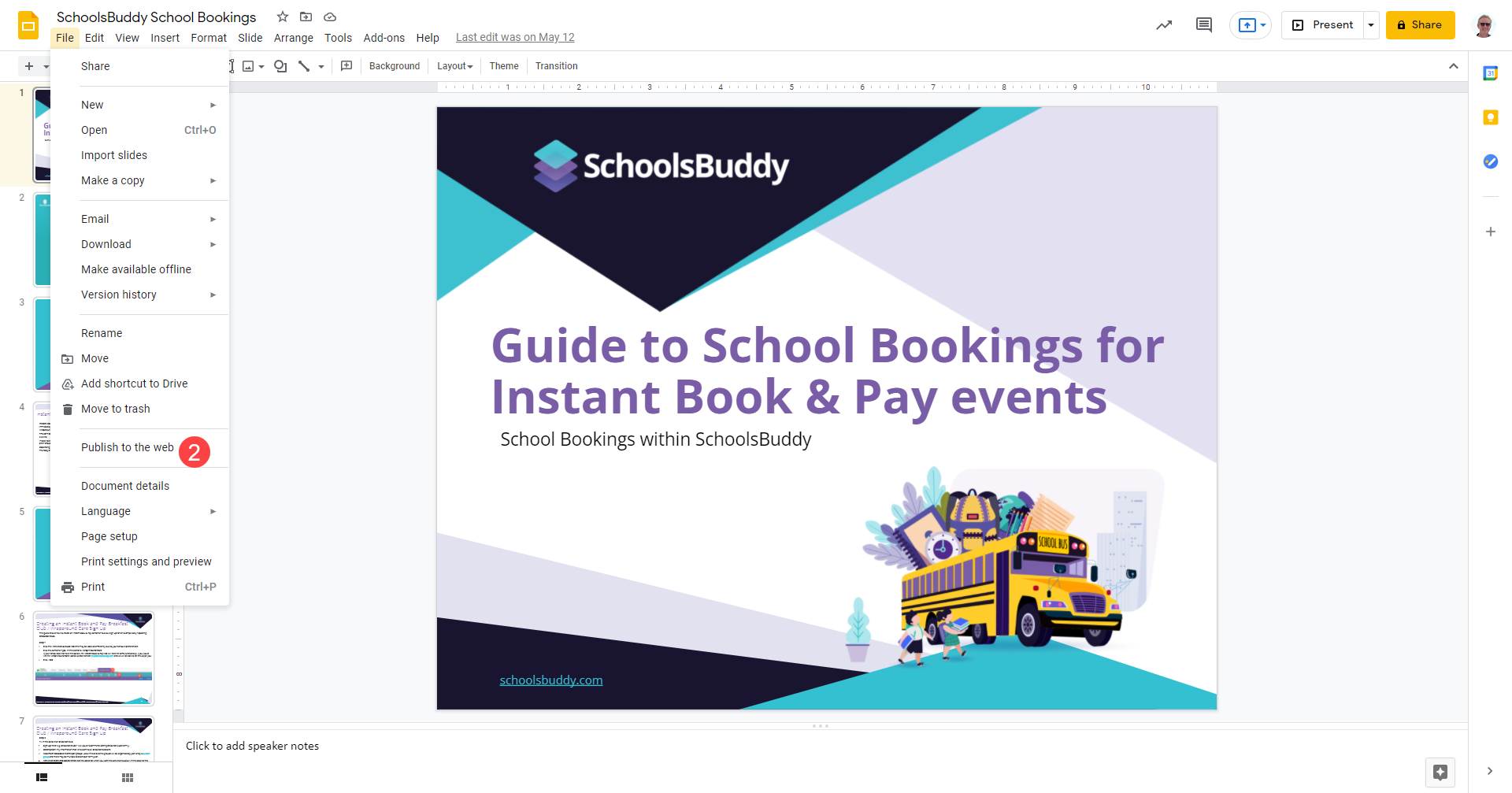Open Google Tasks side panel
This screenshot has height=793, width=1512.
tap(1490, 161)
